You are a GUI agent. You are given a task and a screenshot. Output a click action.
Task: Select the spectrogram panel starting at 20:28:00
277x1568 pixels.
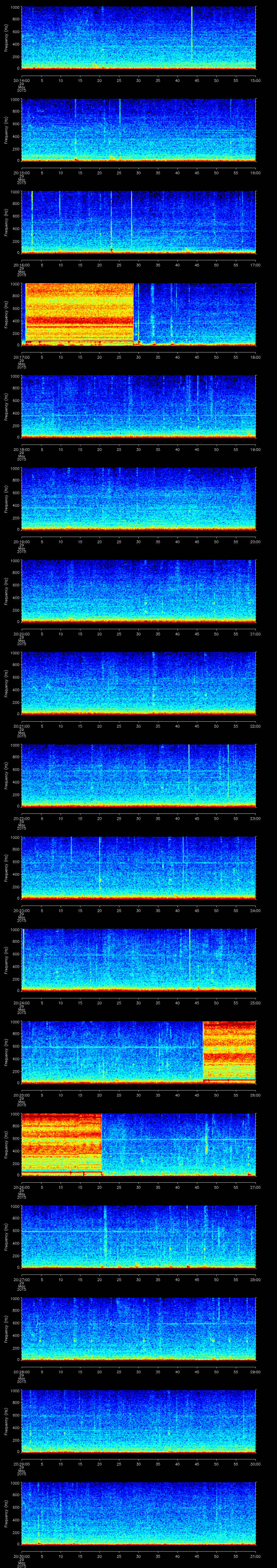139,1329
